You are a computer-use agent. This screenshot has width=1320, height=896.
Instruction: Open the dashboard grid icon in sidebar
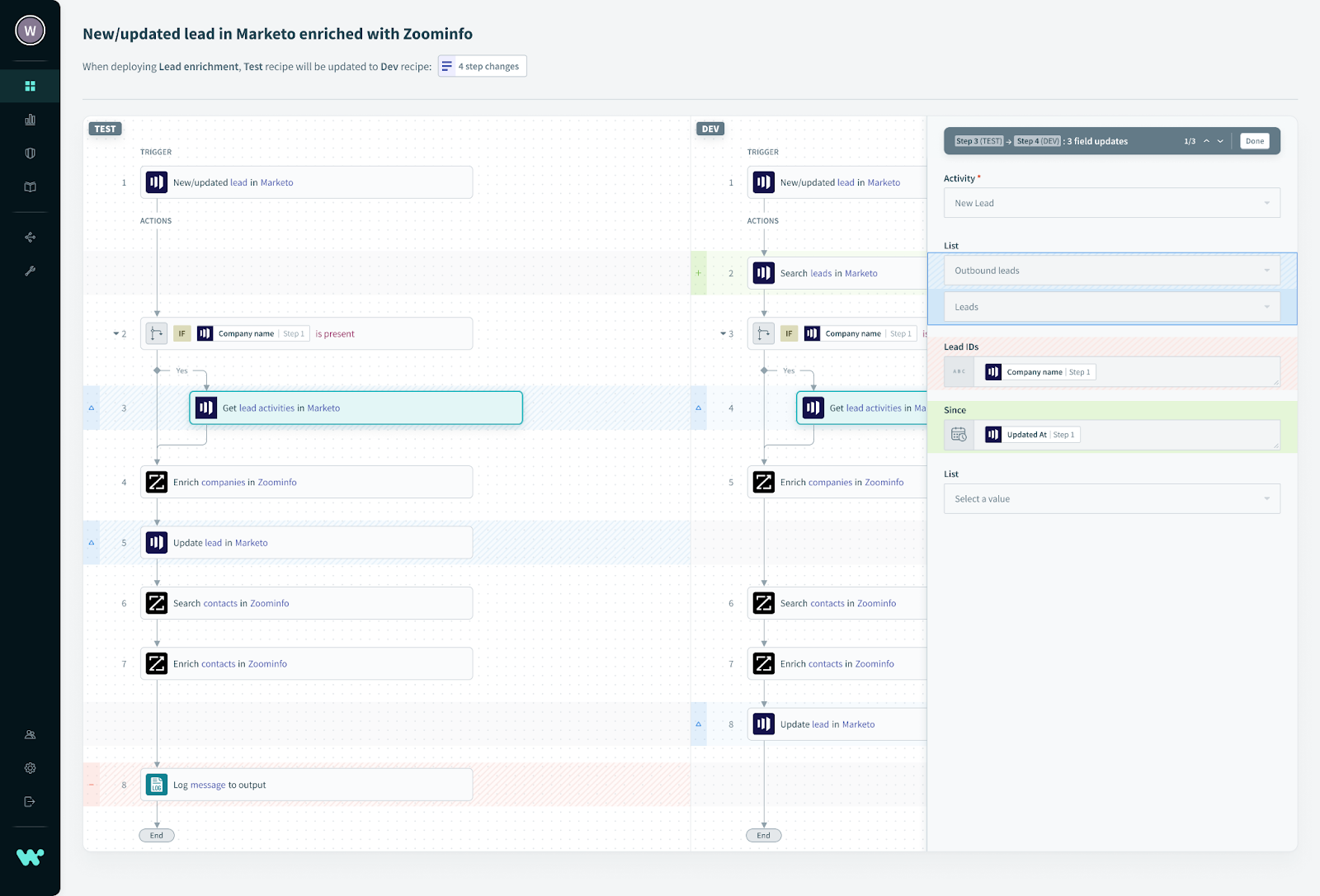coord(30,86)
